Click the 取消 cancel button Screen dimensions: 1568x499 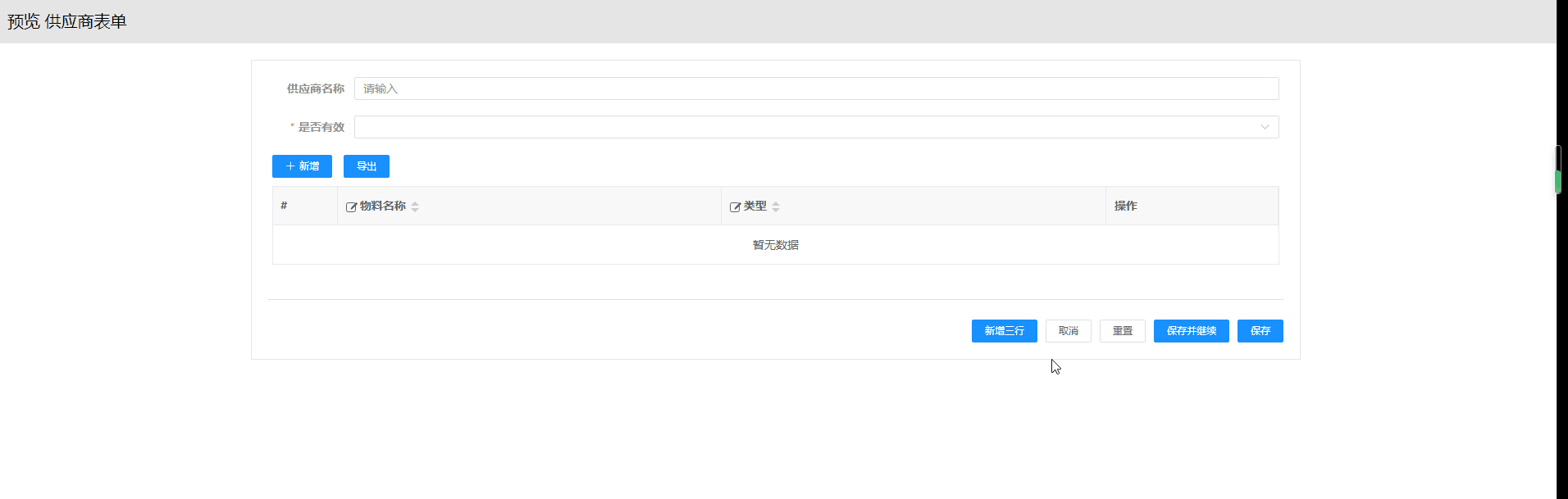(x=1068, y=331)
